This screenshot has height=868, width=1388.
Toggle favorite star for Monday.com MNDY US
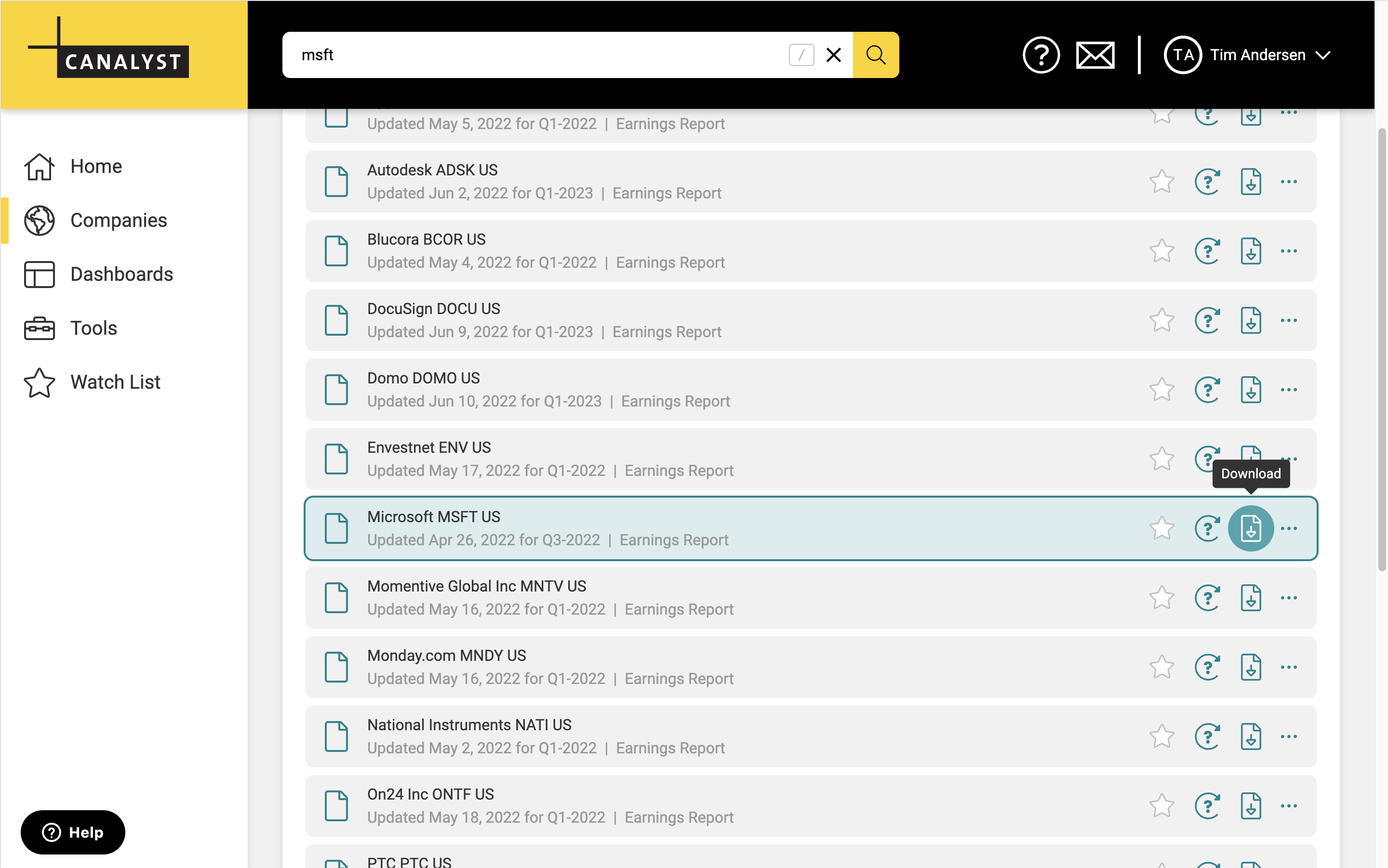[x=1161, y=667]
